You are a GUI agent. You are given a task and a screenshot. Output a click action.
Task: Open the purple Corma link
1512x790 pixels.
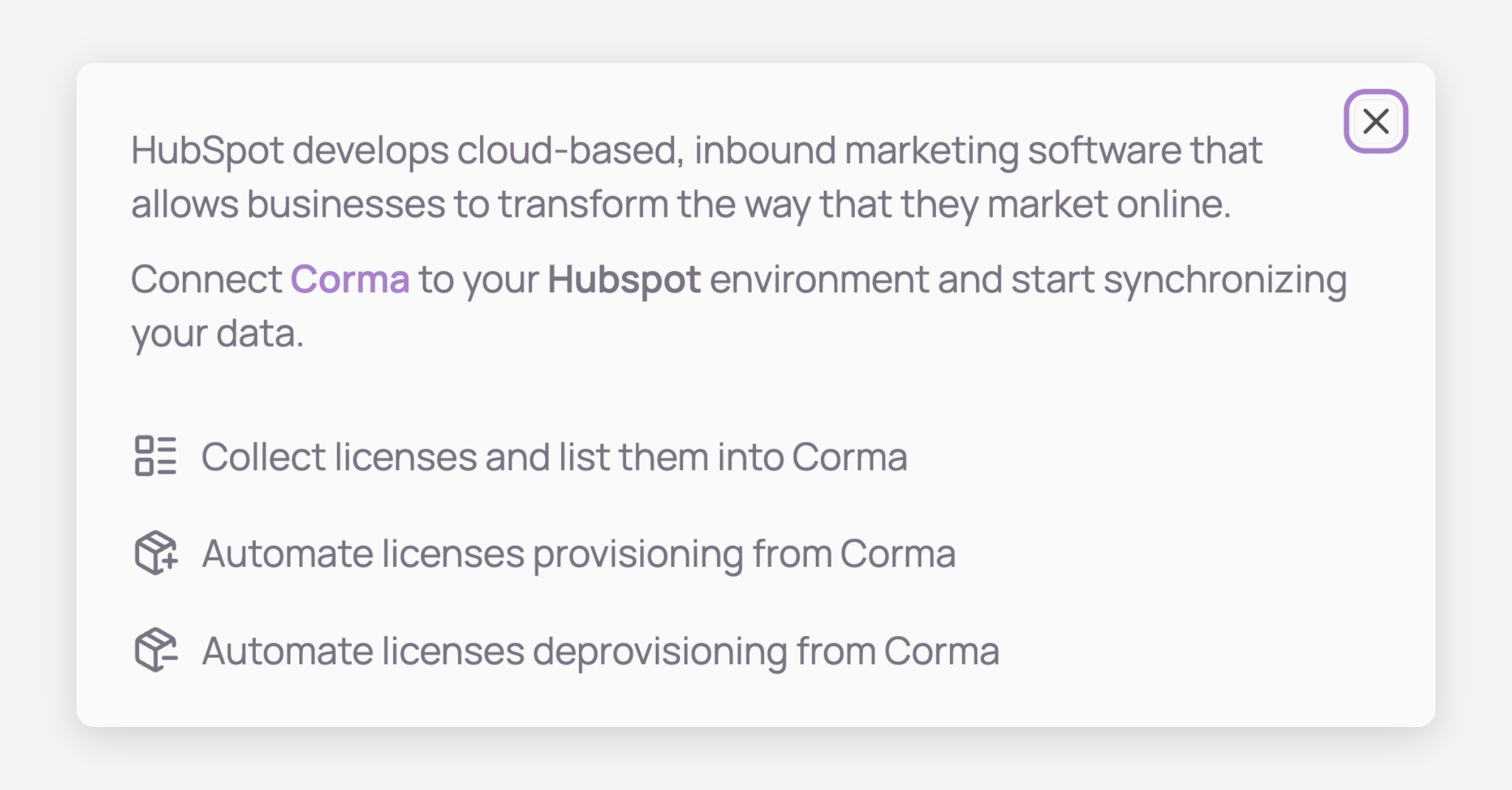pos(350,279)
